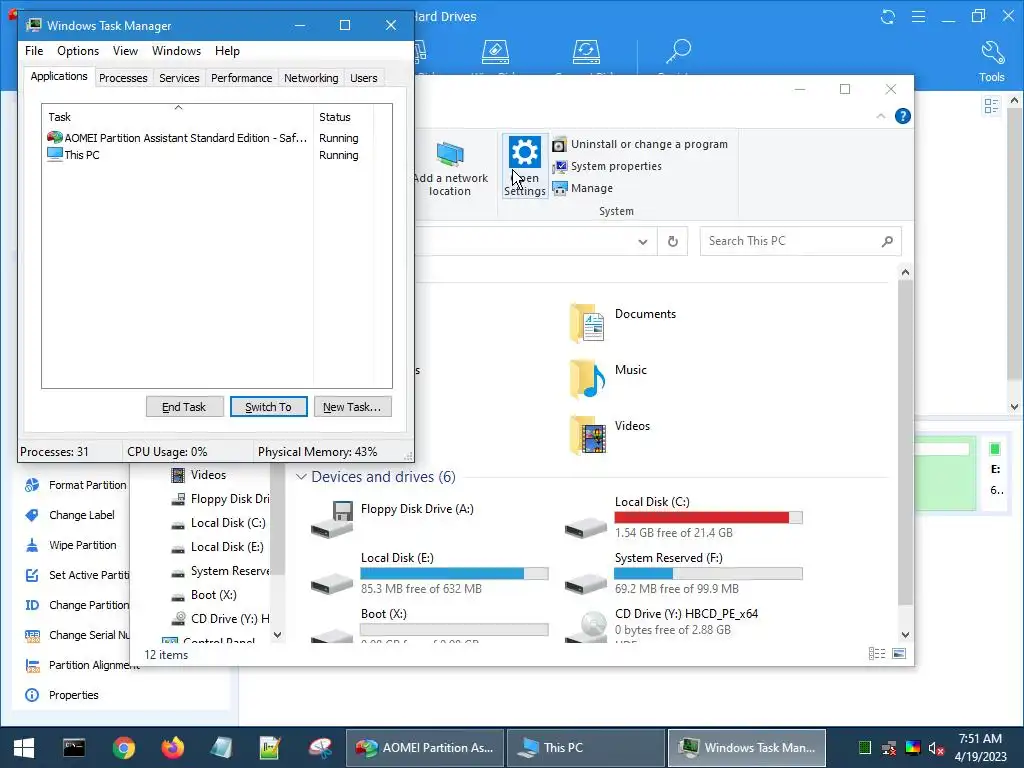
Task: Open Settings gear in This PC ribbon
Action: (524, 166)
